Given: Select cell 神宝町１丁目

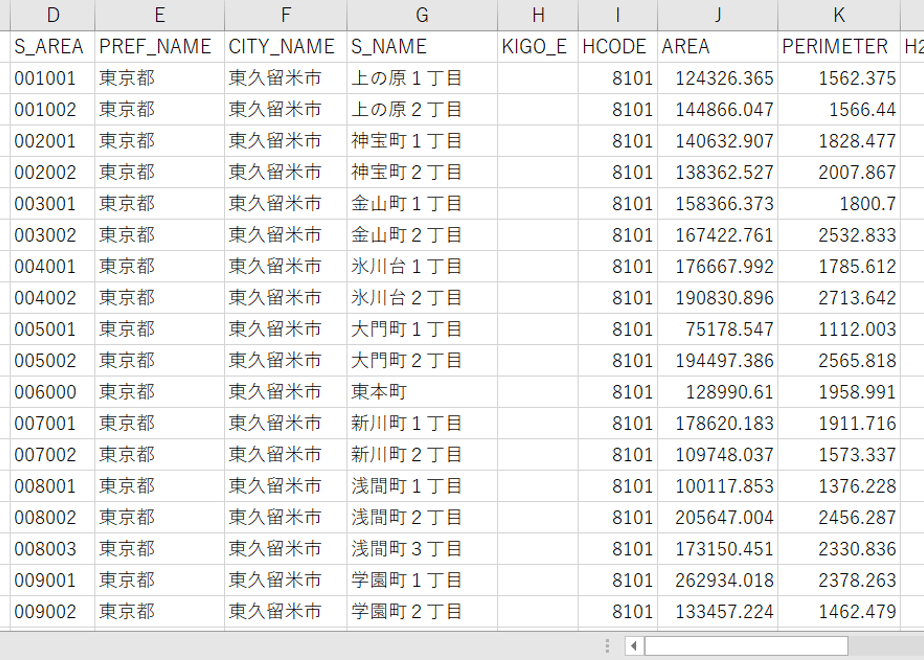Looking at the screenshot, I should point(422,141).
